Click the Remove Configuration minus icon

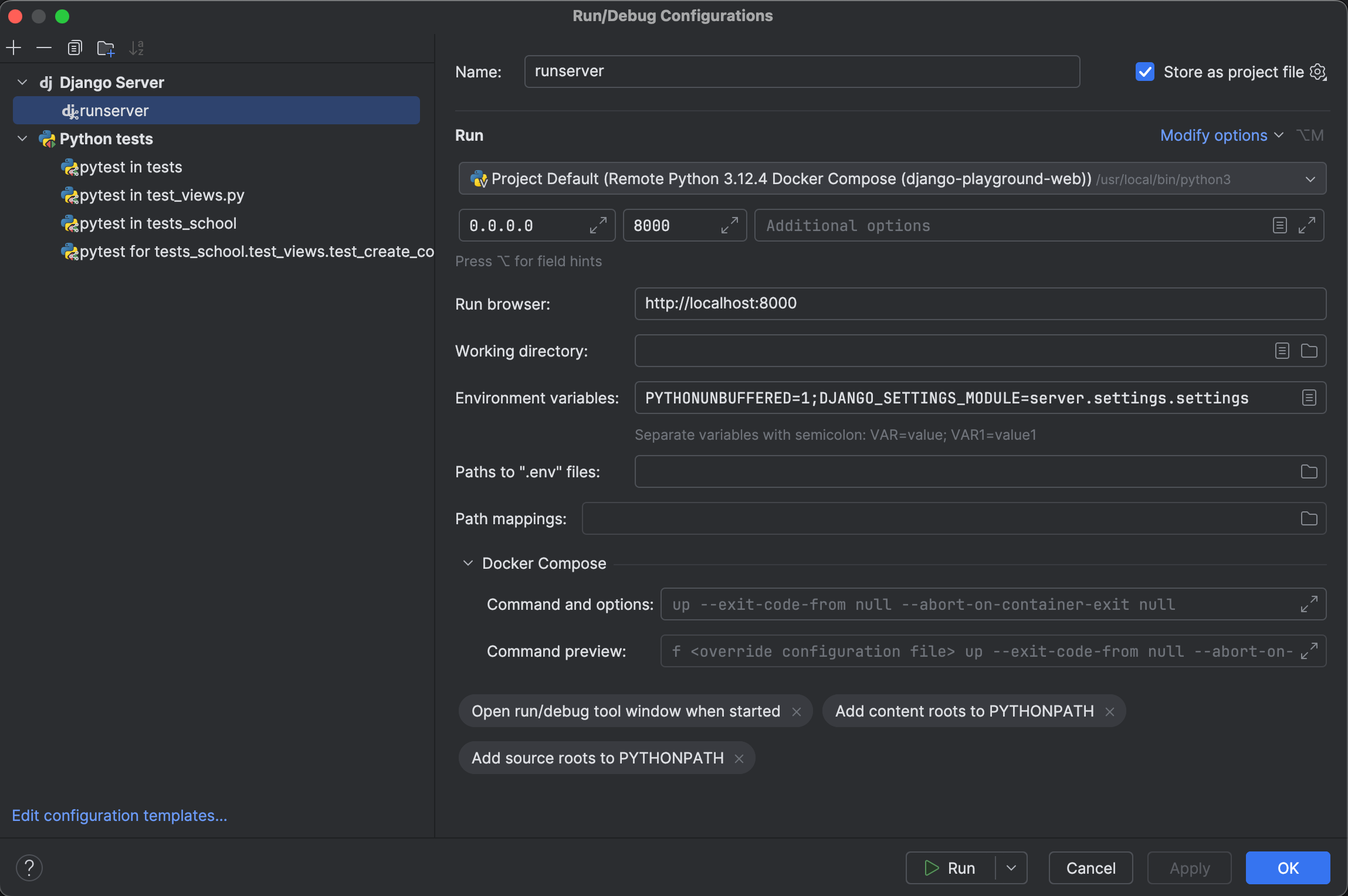[x=44, y=47]
